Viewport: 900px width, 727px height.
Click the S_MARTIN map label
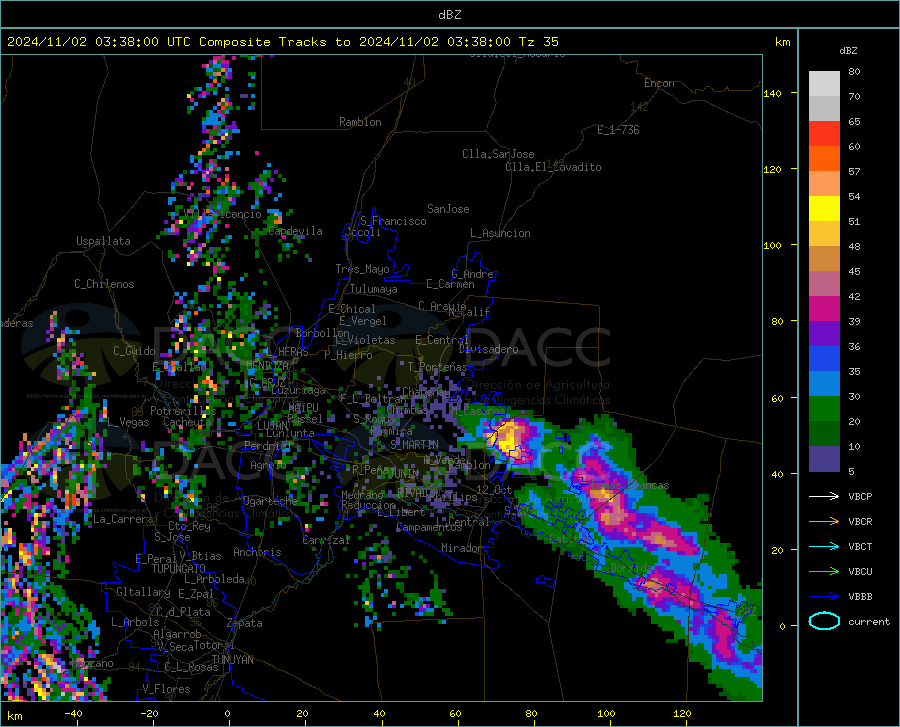[x=414, y=445]
